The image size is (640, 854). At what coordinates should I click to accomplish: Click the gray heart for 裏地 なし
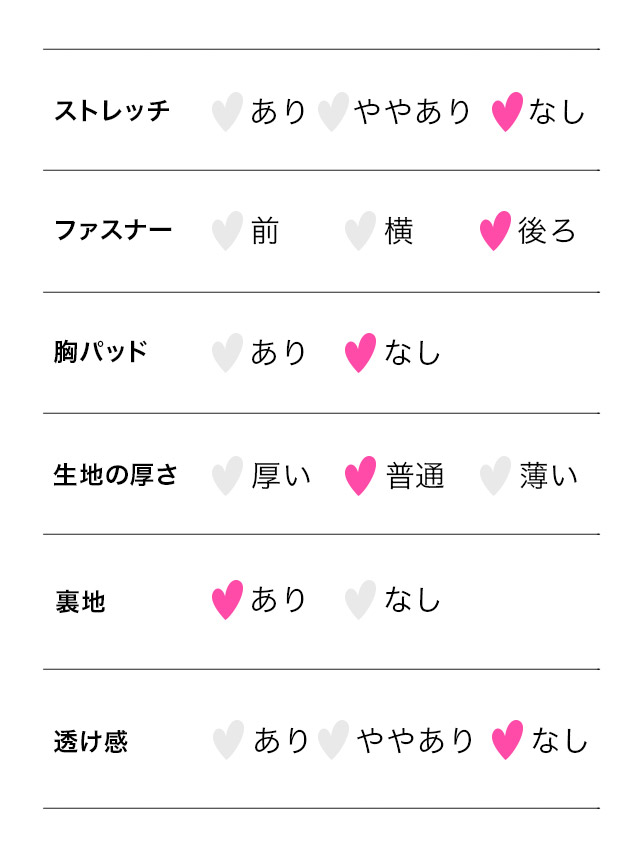pyautogui.click(x=360, y=599)
